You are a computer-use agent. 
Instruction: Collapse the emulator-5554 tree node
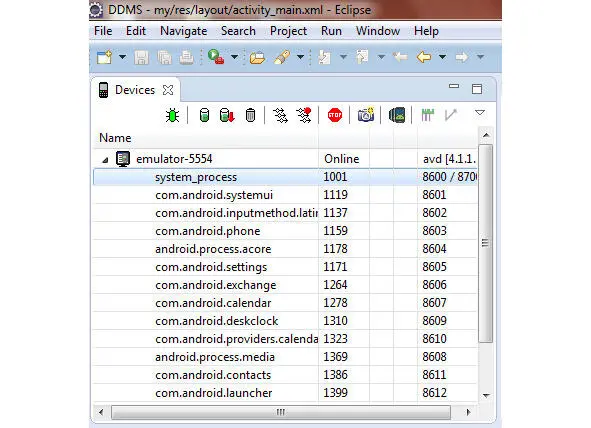tap(105, 160)
